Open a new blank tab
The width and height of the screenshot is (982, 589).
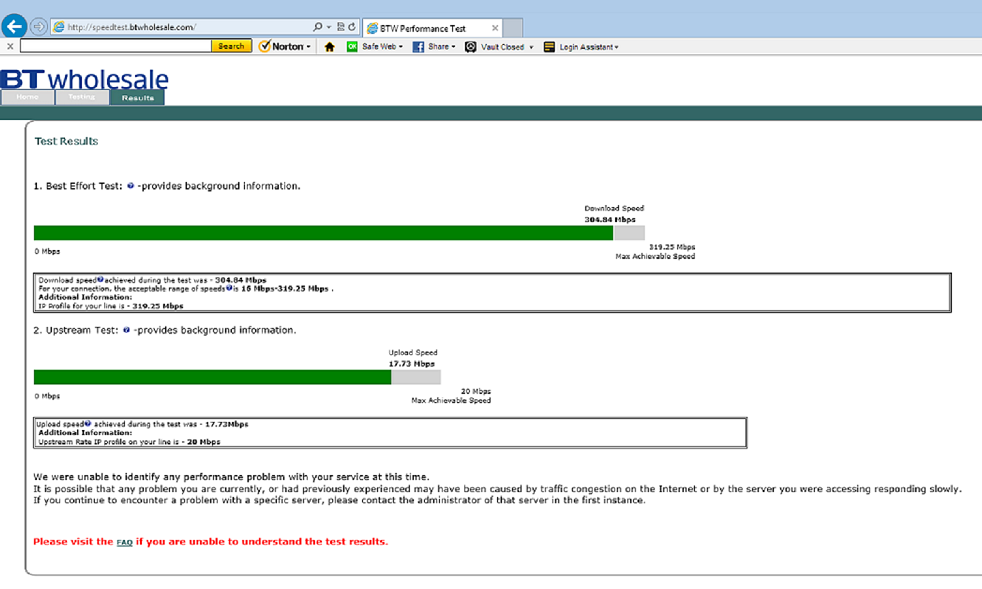[x=513, y=28]
